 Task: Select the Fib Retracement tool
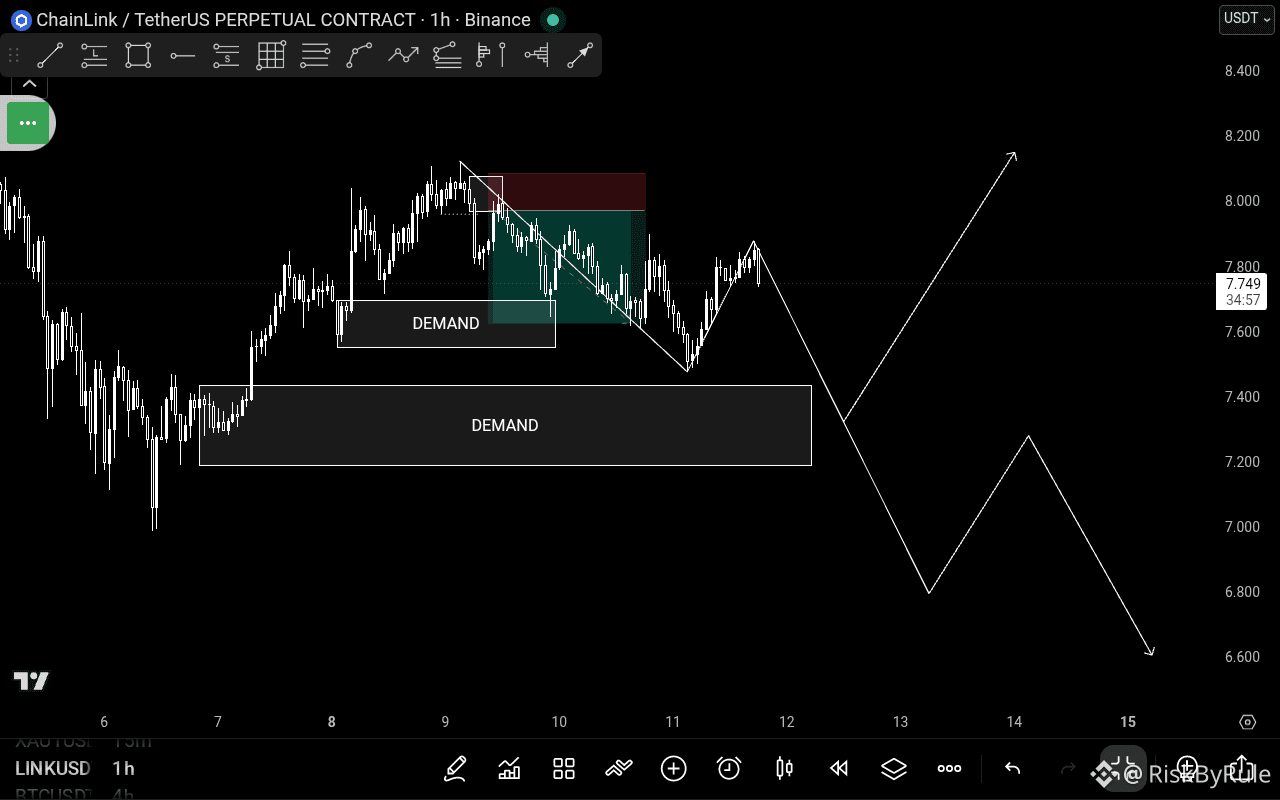315,55
